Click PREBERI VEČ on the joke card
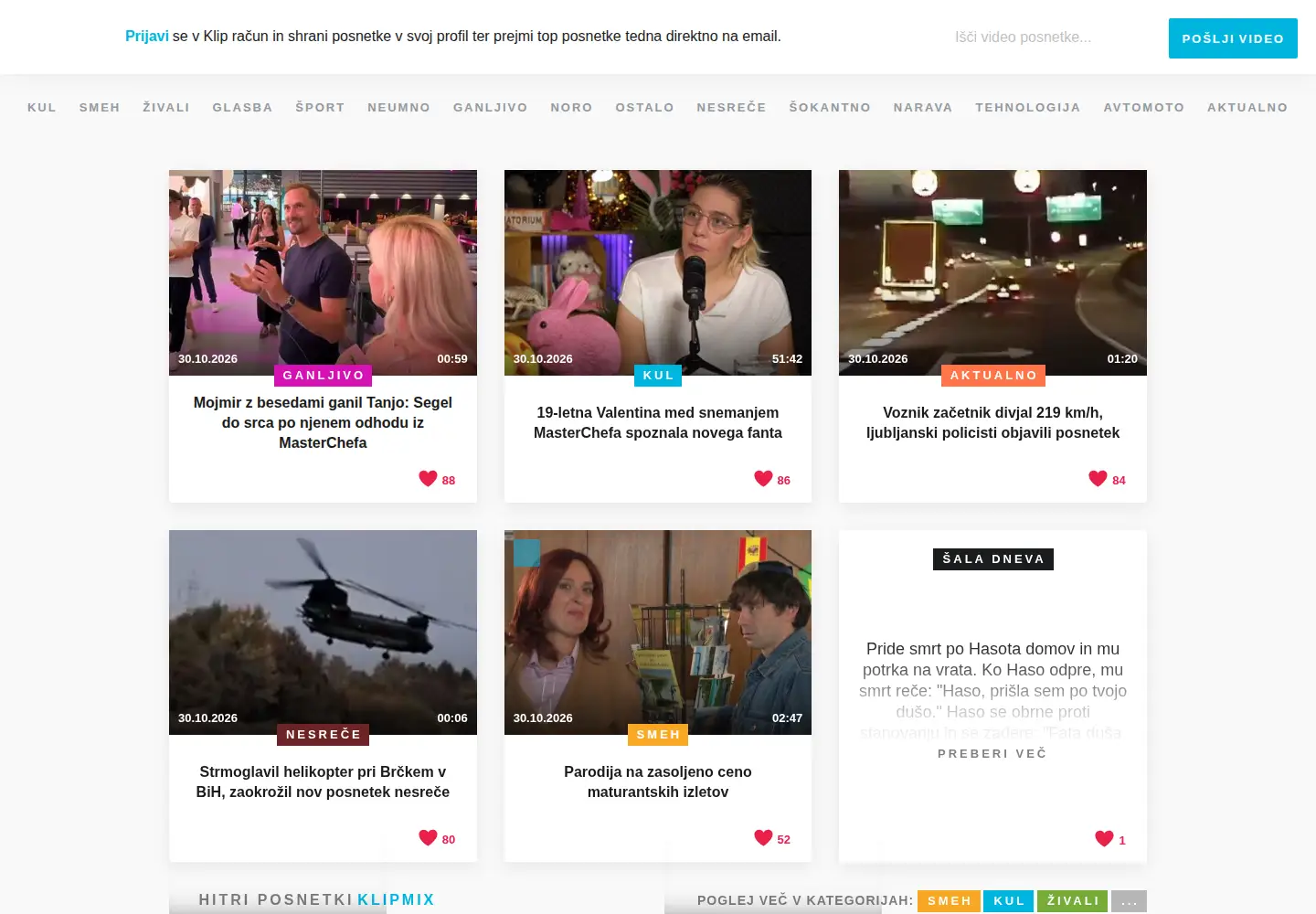 pyautogui.click(x=992, y=753)
